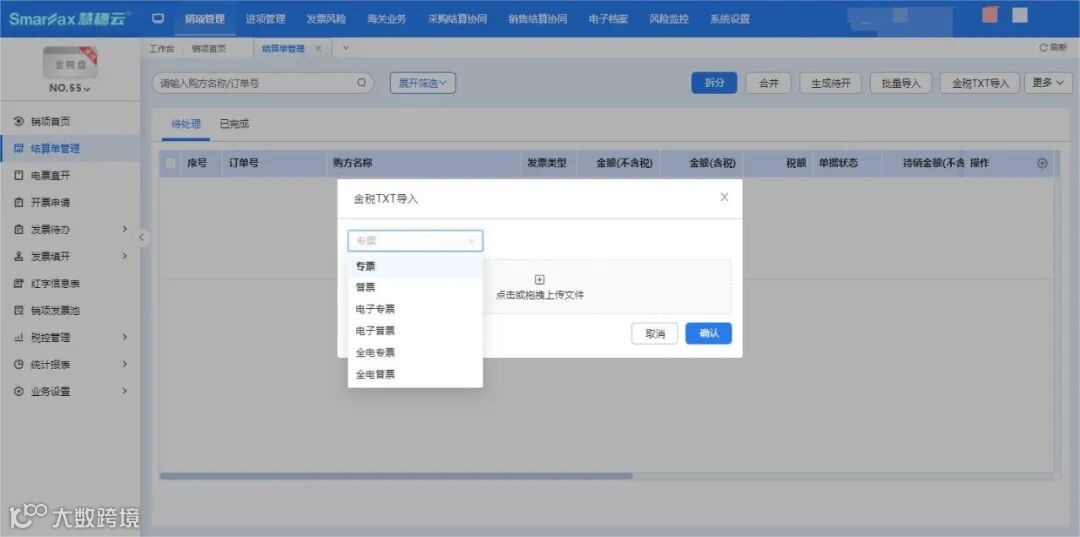Toggle the select-all checkbox in table header

tap(170, 163)
